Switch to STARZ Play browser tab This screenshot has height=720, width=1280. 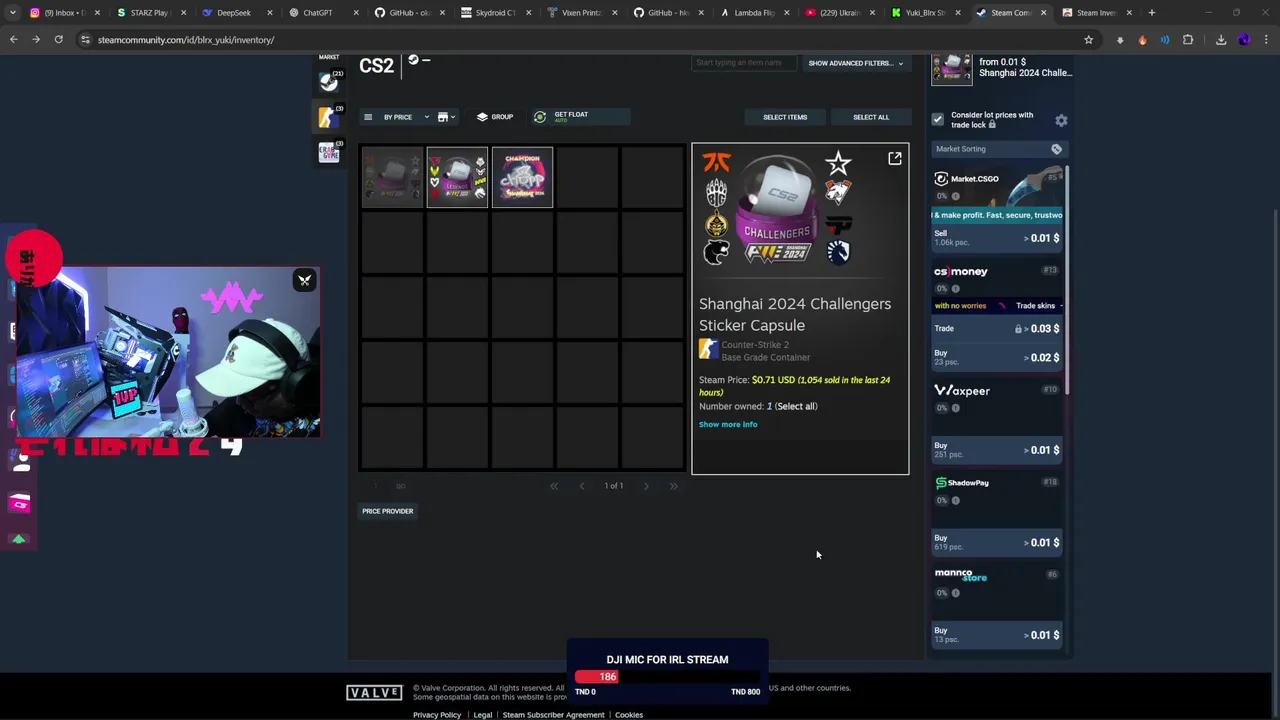pyautogui.click(x=149, y=13)
